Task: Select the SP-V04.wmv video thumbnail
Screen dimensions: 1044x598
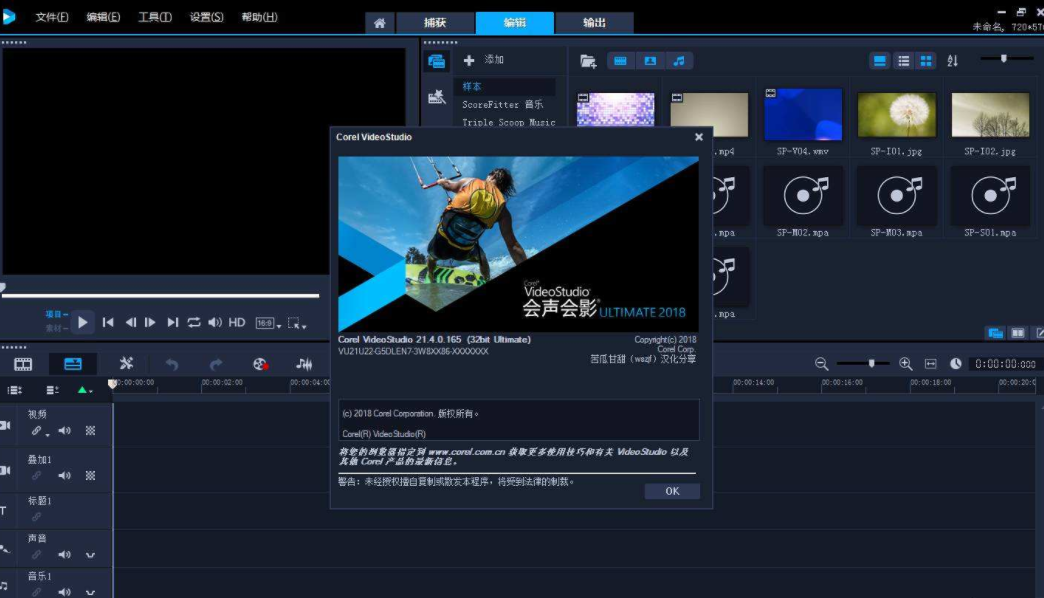Action: tap(803, 115)
